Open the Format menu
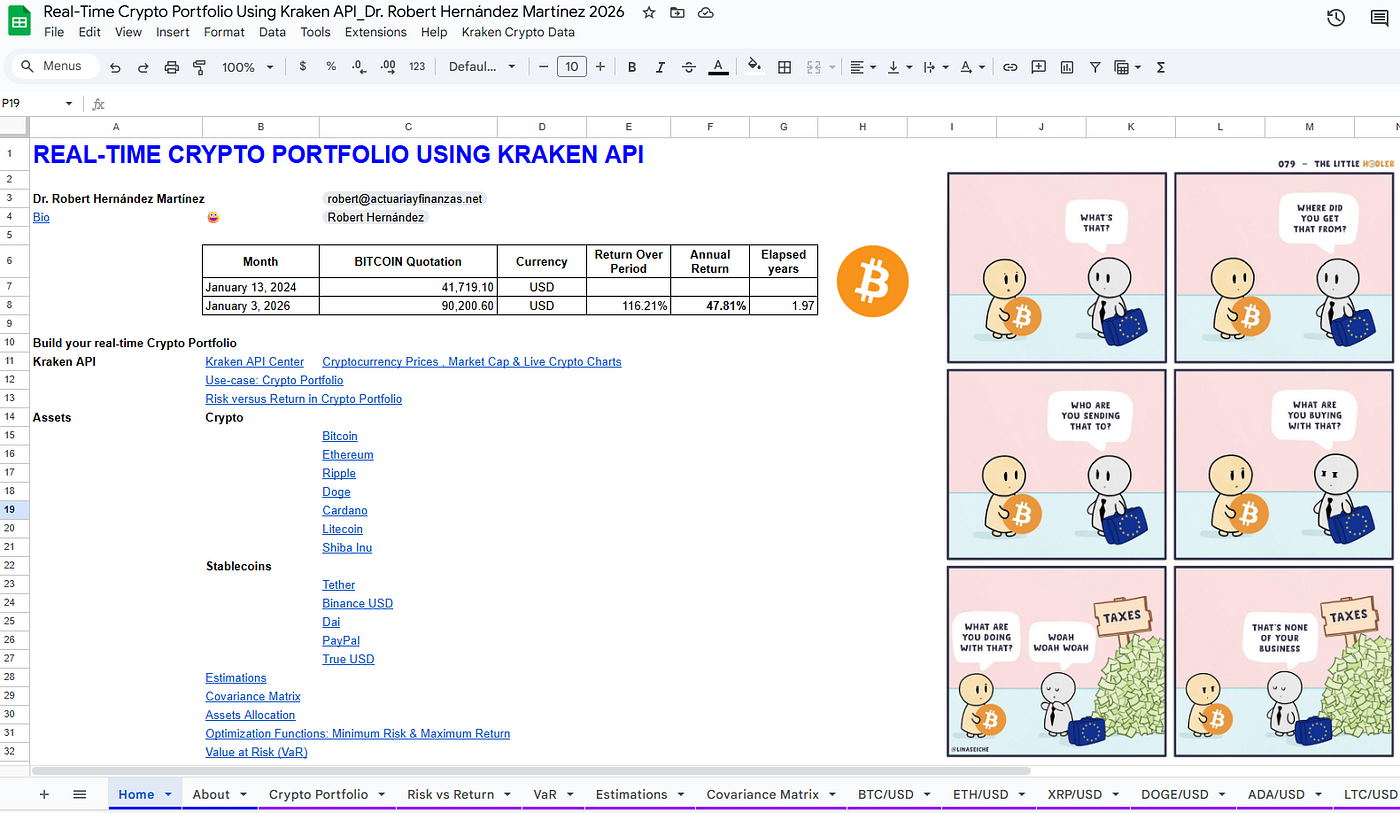The image size is (1400, 813). pyautogui.click(x=224, y=32)
